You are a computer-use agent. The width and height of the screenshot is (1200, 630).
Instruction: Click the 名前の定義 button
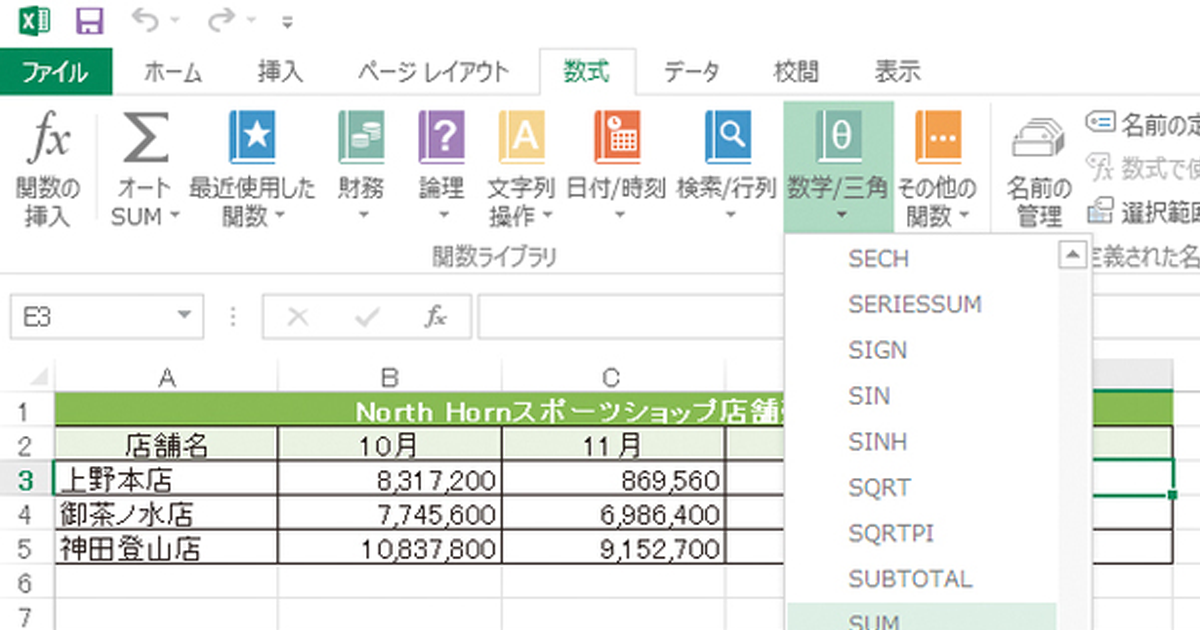point(1143,124)
